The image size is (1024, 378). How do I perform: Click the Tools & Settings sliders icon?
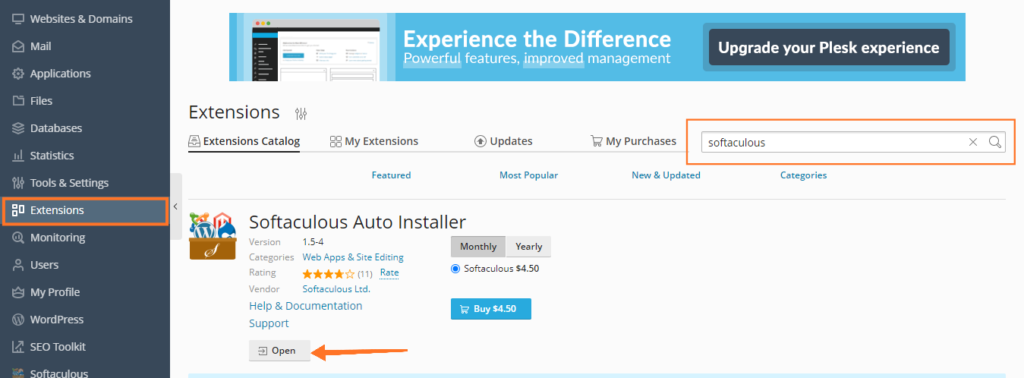click(18, 183)
